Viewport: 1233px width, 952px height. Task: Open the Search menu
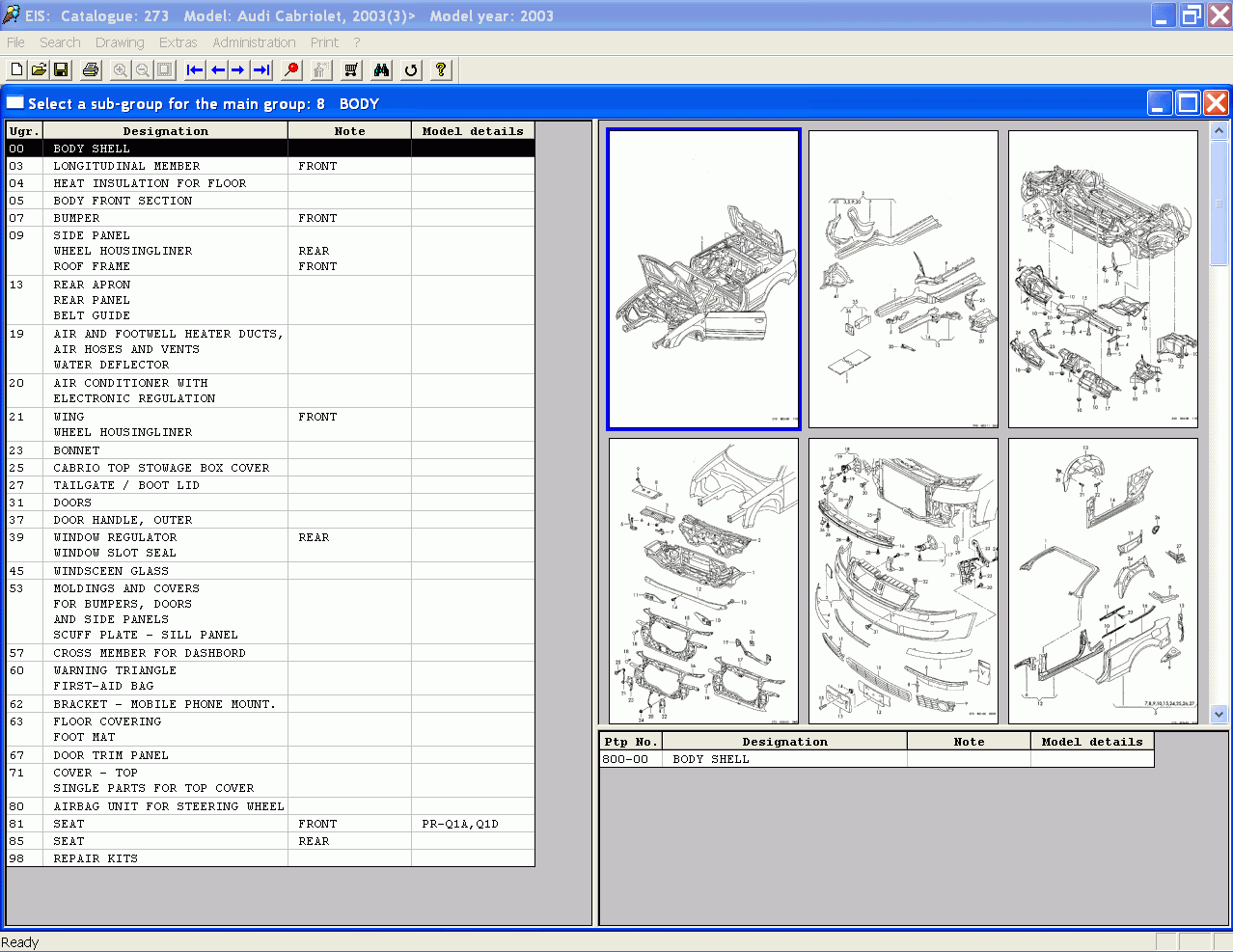pyautogui.click(x=60, y=42)
